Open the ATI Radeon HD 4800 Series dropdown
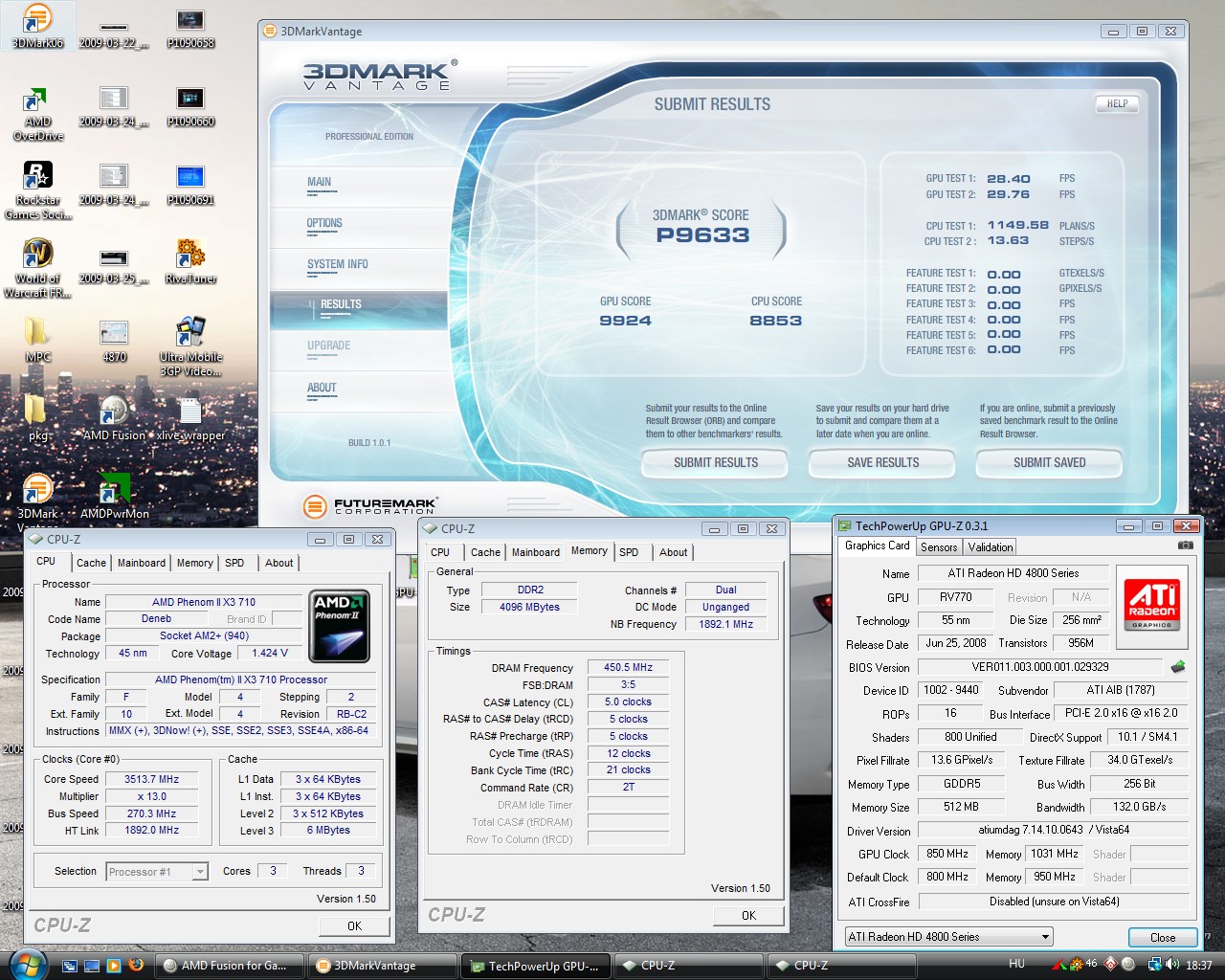Screen dimensions: 1225x980 [948, 936]
